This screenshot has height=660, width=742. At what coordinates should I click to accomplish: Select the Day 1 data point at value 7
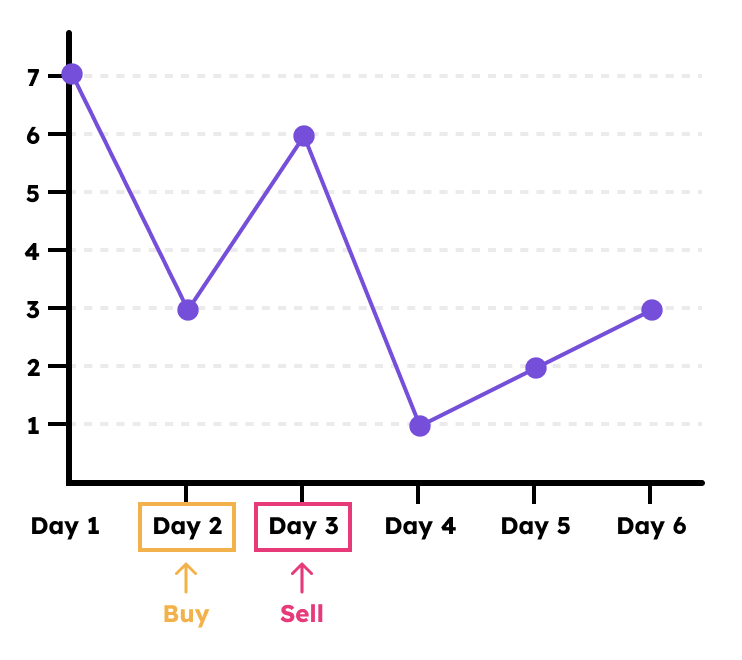71,74
